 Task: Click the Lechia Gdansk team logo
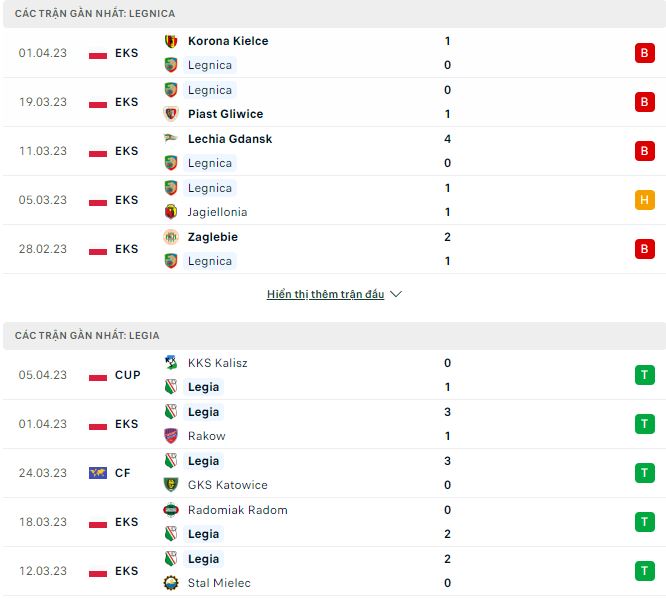point(171,139)
